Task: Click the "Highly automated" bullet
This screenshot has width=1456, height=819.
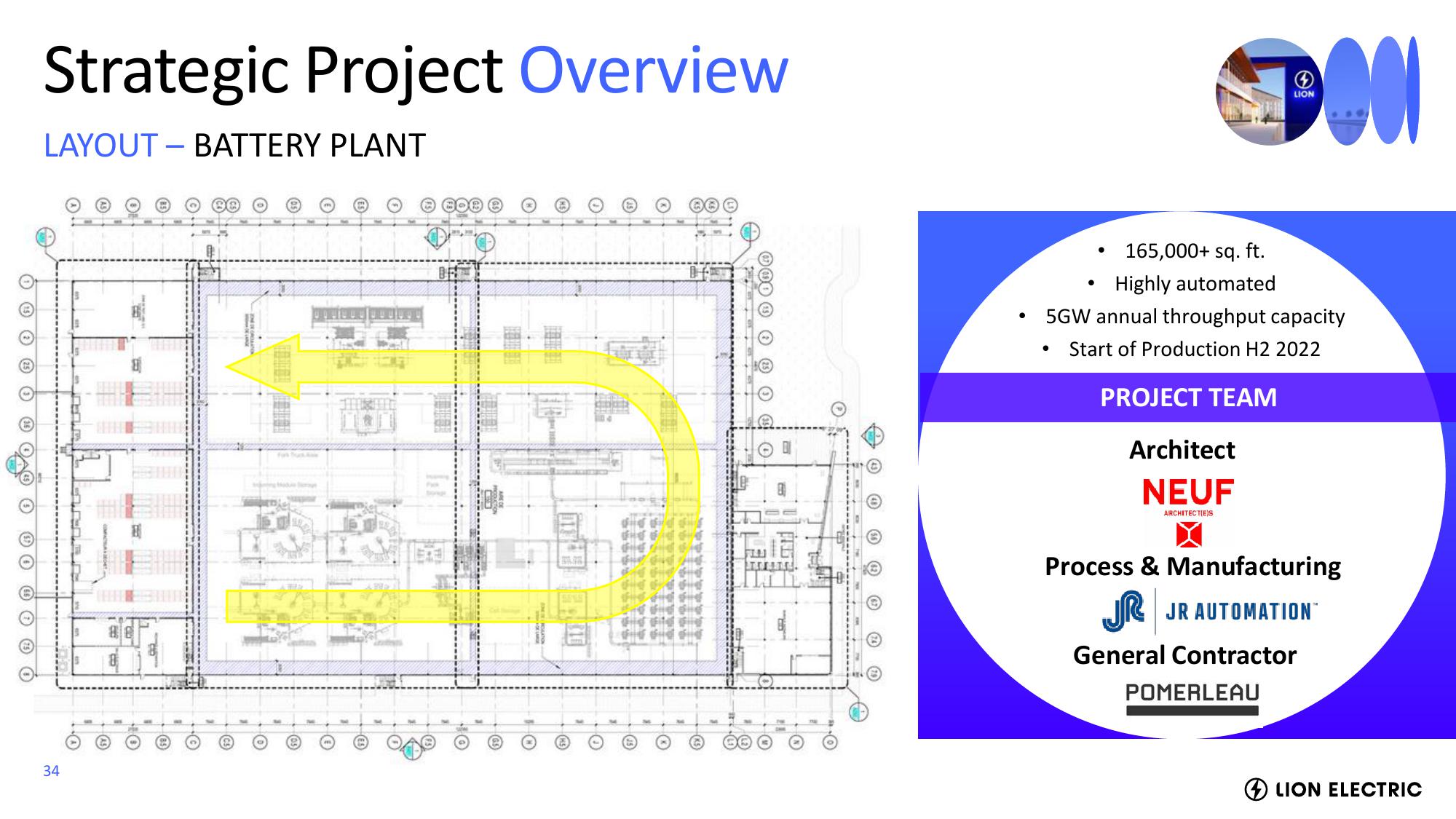Action: (x=1195, y=284)
